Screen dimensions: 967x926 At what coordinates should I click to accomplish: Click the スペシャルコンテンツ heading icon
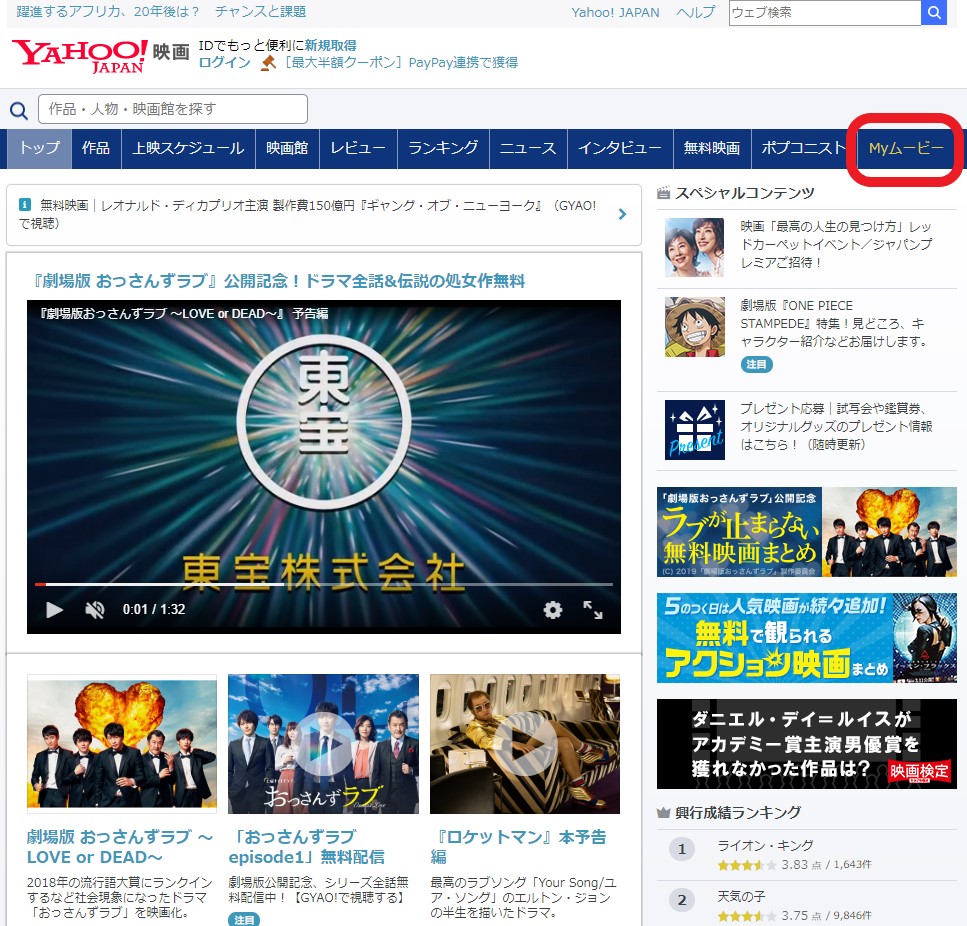click(x=664, y=193)
